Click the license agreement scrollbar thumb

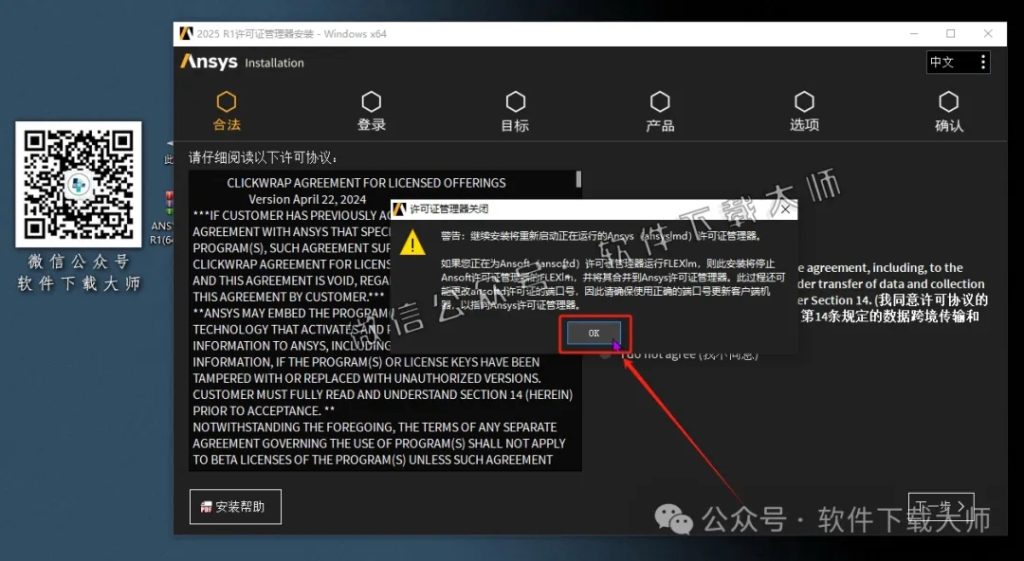[x=578, y=180]
